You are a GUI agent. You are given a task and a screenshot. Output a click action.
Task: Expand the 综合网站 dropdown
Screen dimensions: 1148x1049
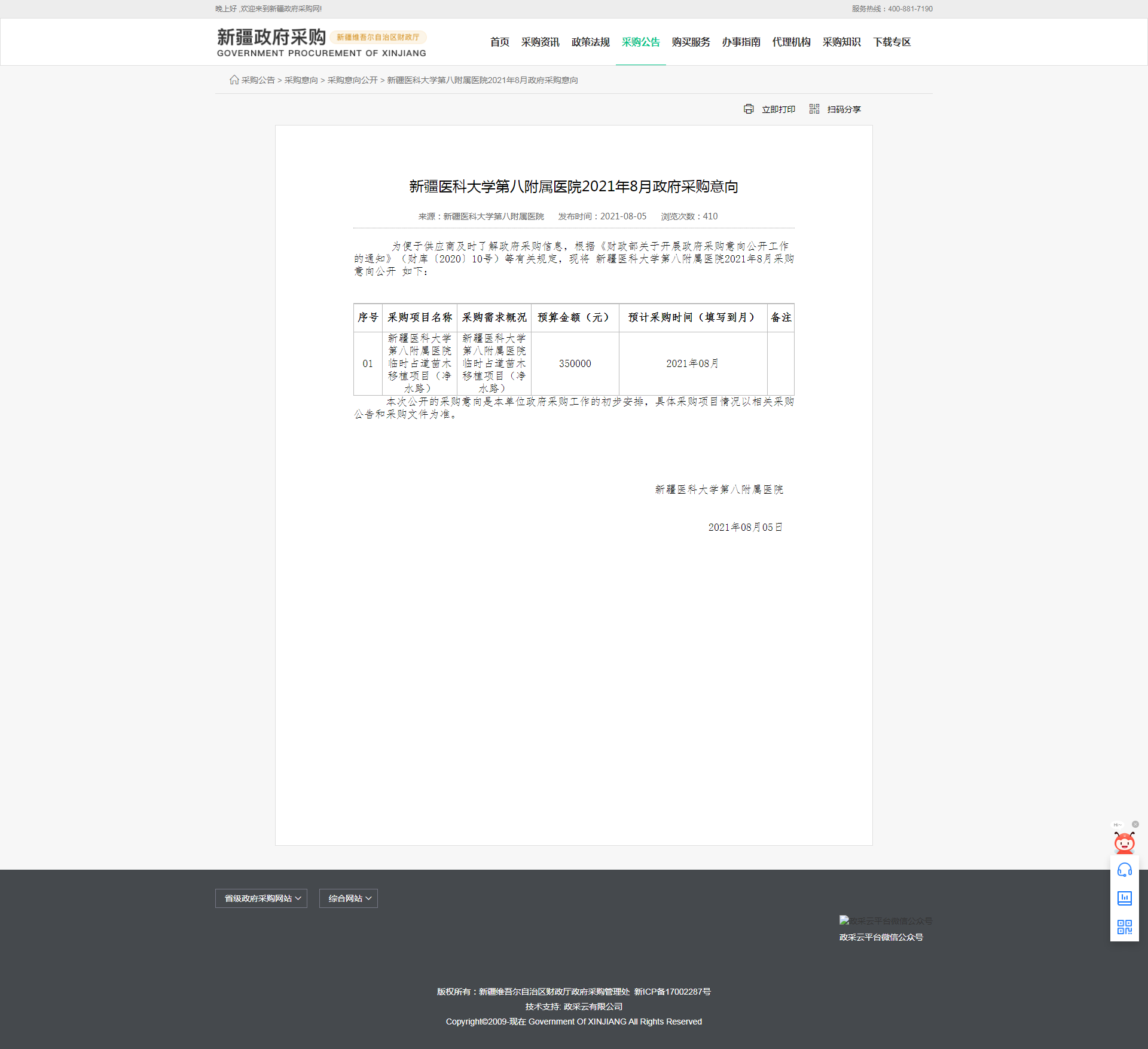(x=349, y=898)
